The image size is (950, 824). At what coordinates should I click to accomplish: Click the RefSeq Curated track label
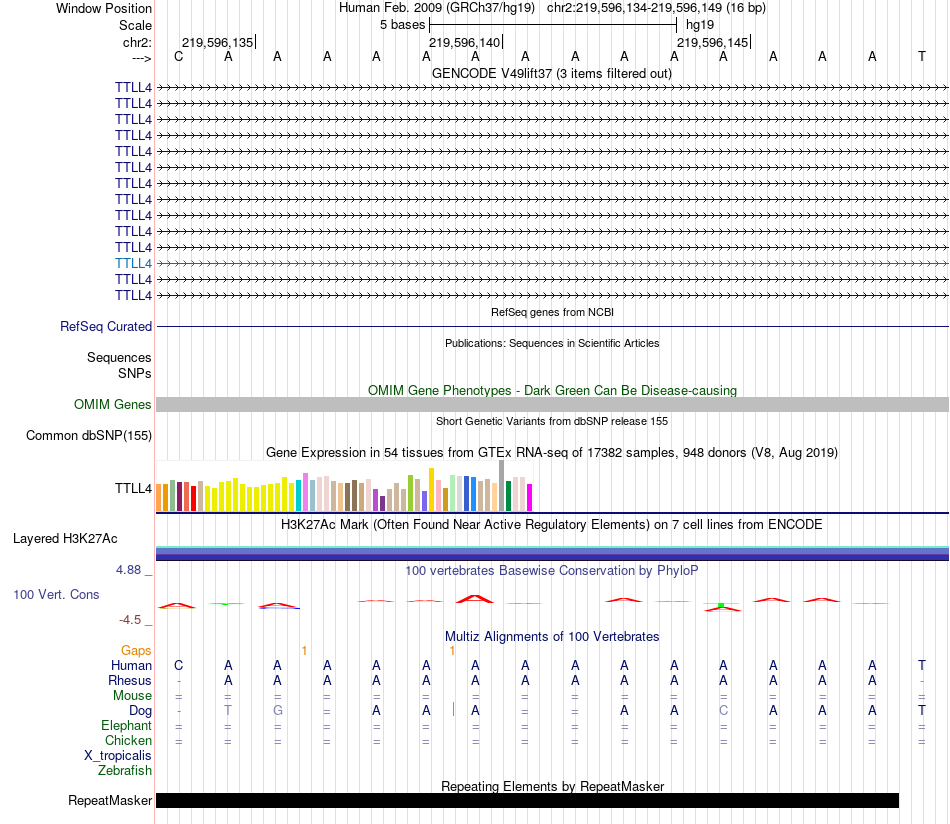pyautogui.click(x=105, y=327)
